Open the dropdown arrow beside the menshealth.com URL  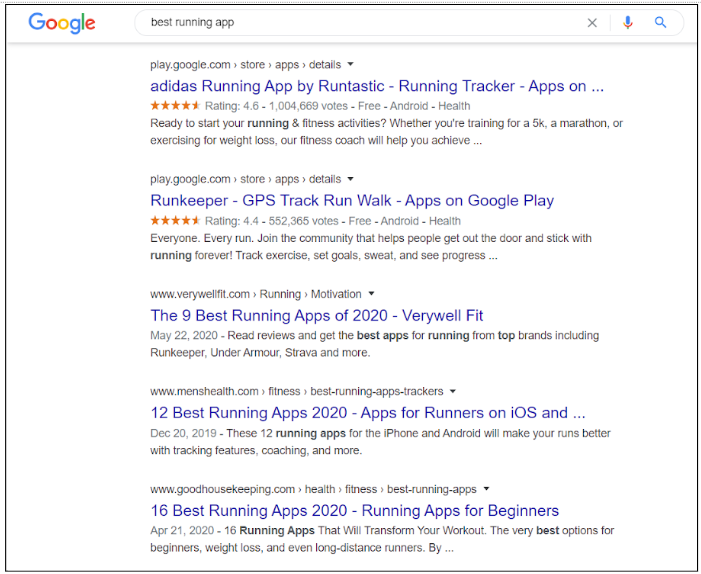tap(452, 391)
